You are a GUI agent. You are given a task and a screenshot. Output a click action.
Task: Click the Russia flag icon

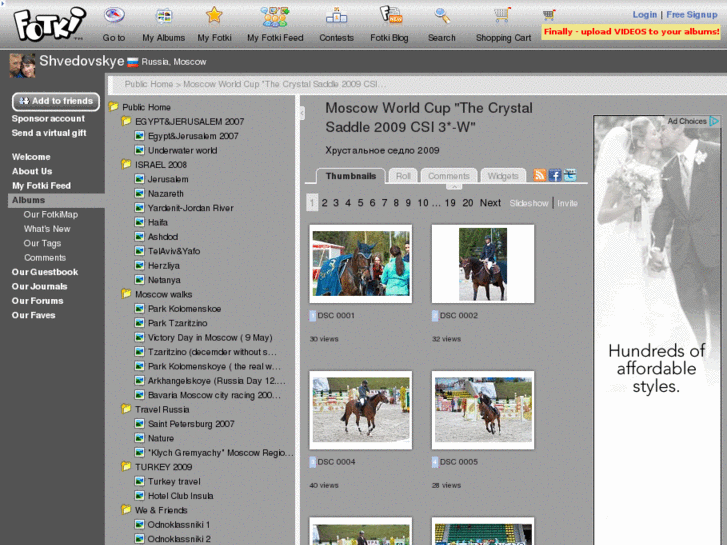[133, 62]
